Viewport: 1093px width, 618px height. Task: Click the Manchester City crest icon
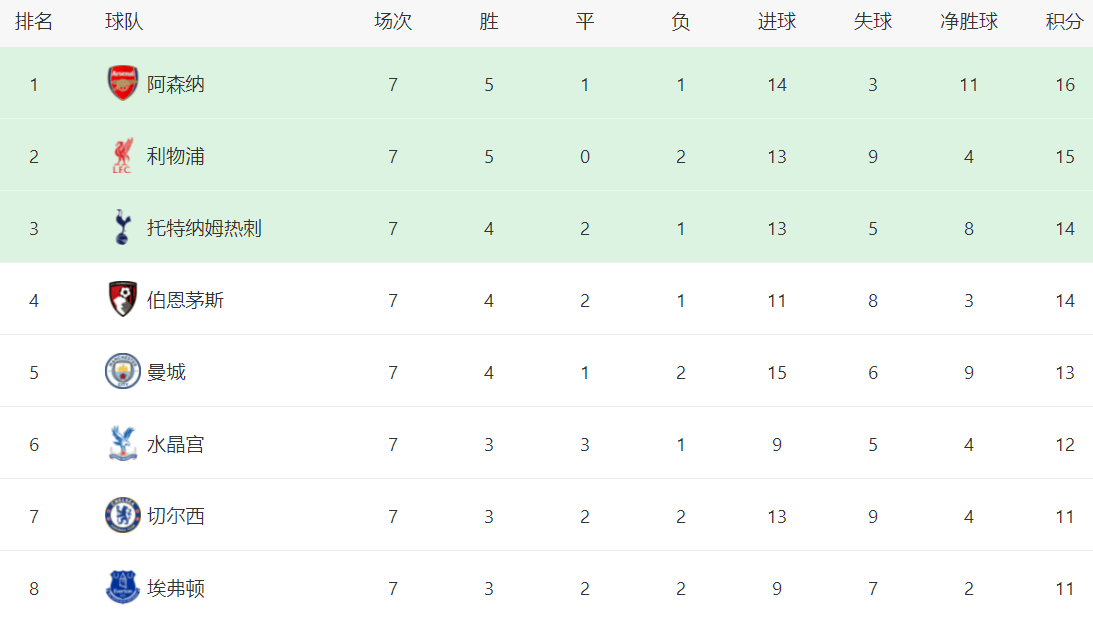point(122,372)
